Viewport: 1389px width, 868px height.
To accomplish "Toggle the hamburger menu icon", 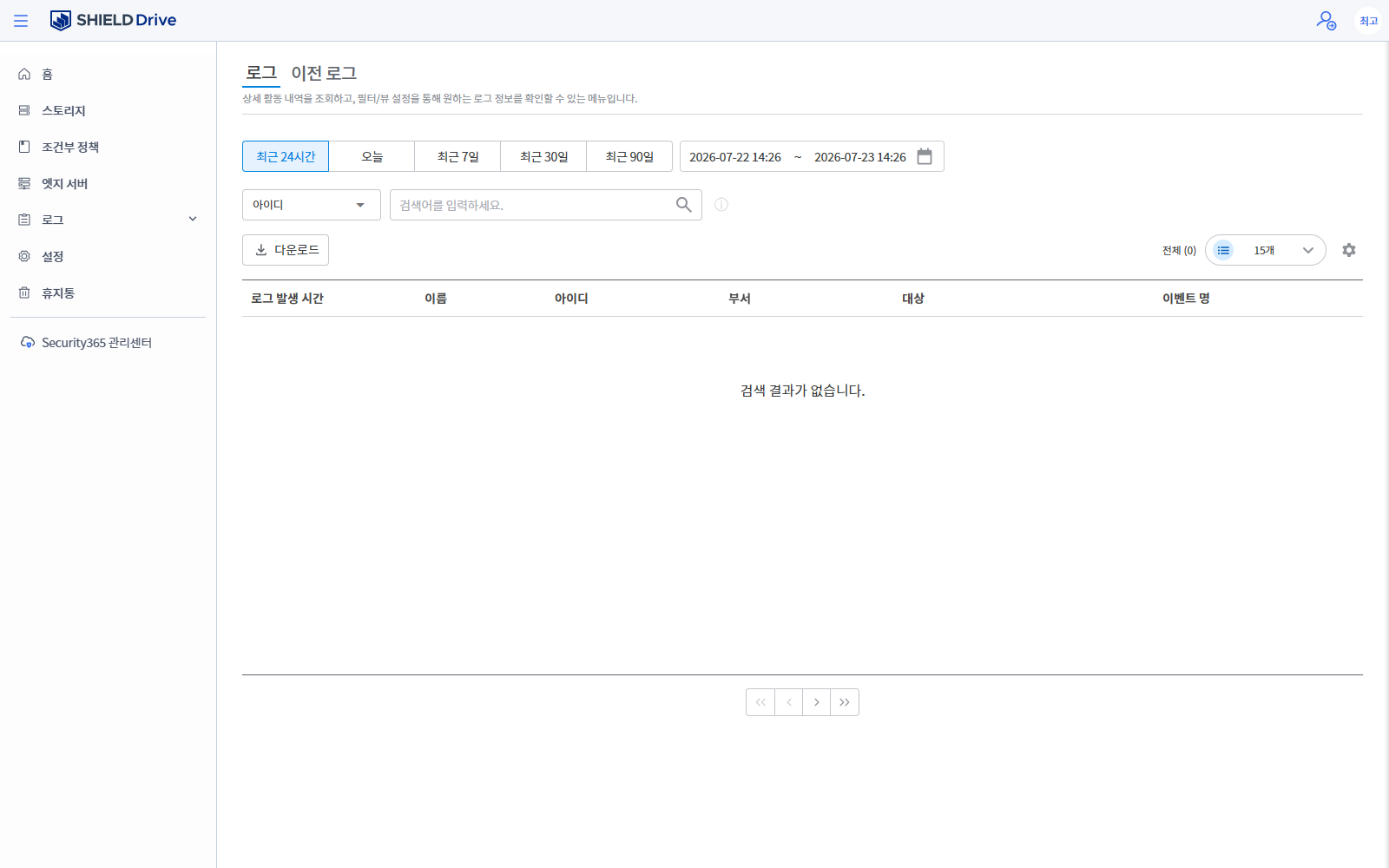I will click(21, 21).
